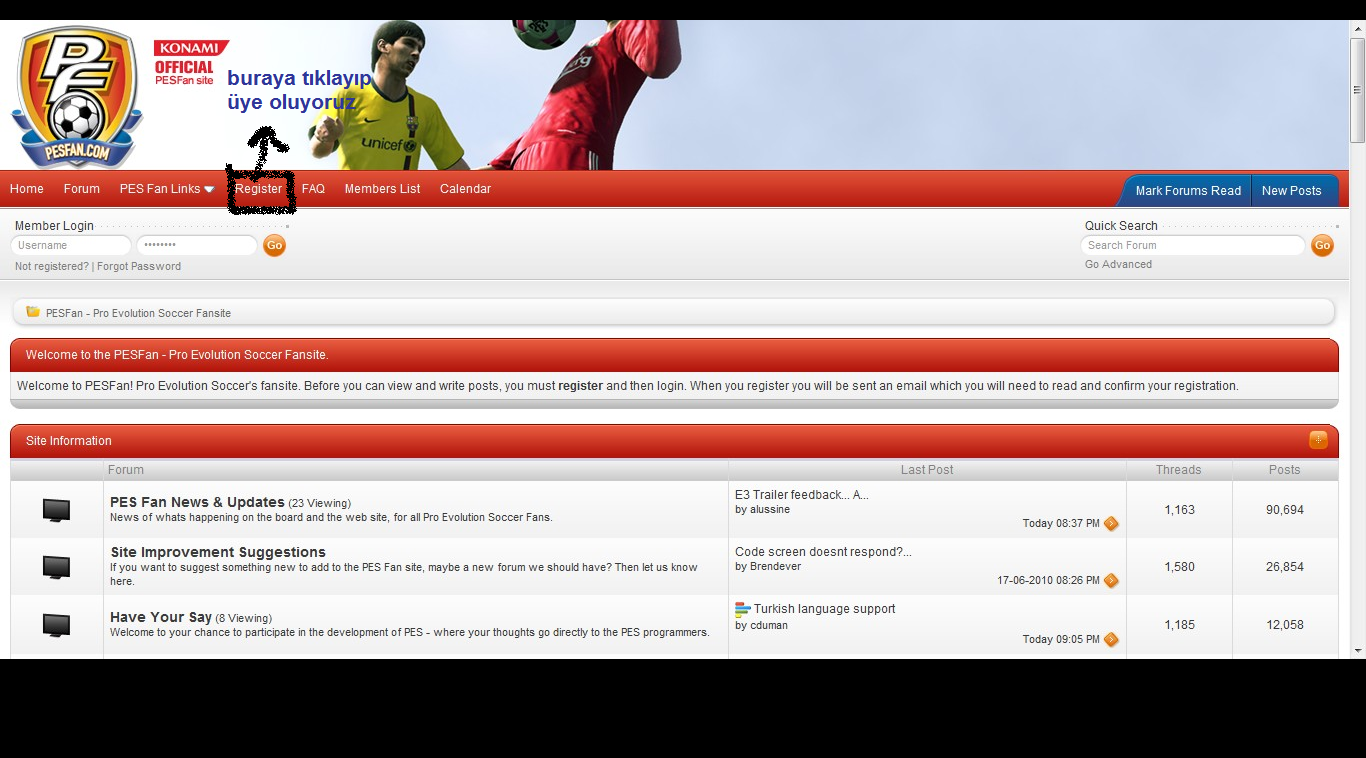This screenshot has width=1366, height=758.
Task: Click the Today 09:05 PM timestamp
Action: pos(1061,640)
